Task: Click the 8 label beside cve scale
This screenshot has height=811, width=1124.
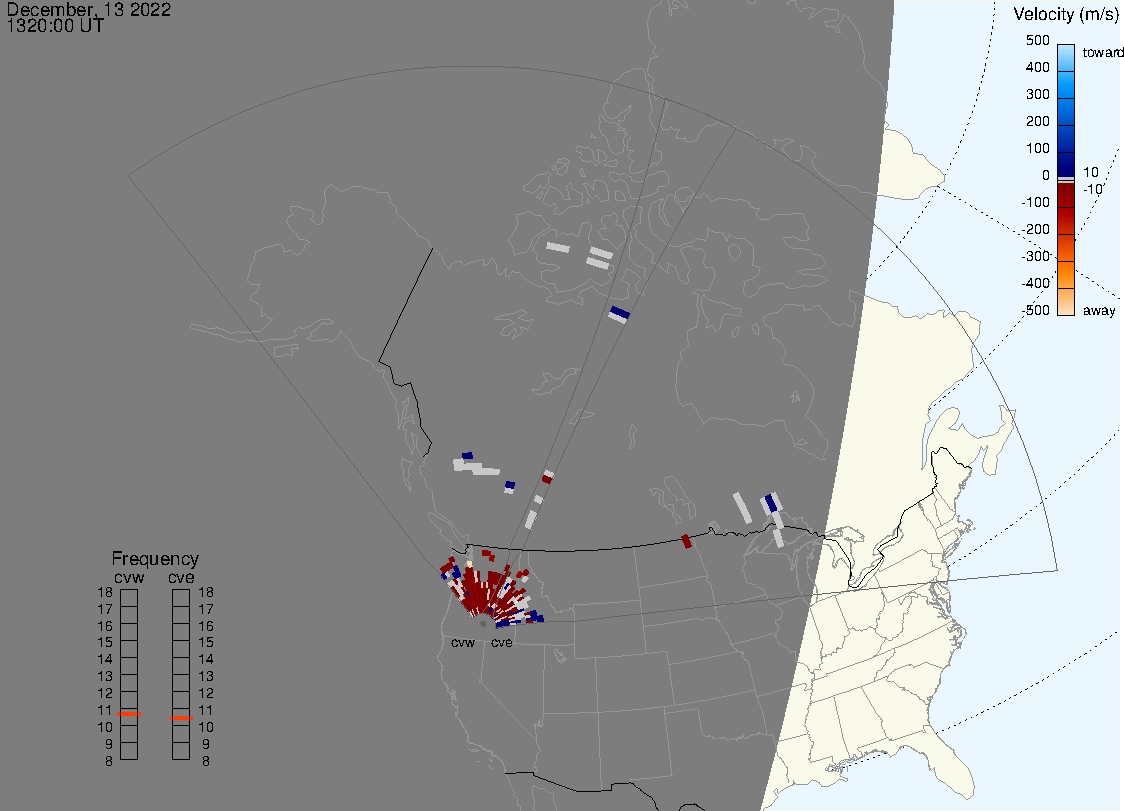Action: tap(206, 762)
